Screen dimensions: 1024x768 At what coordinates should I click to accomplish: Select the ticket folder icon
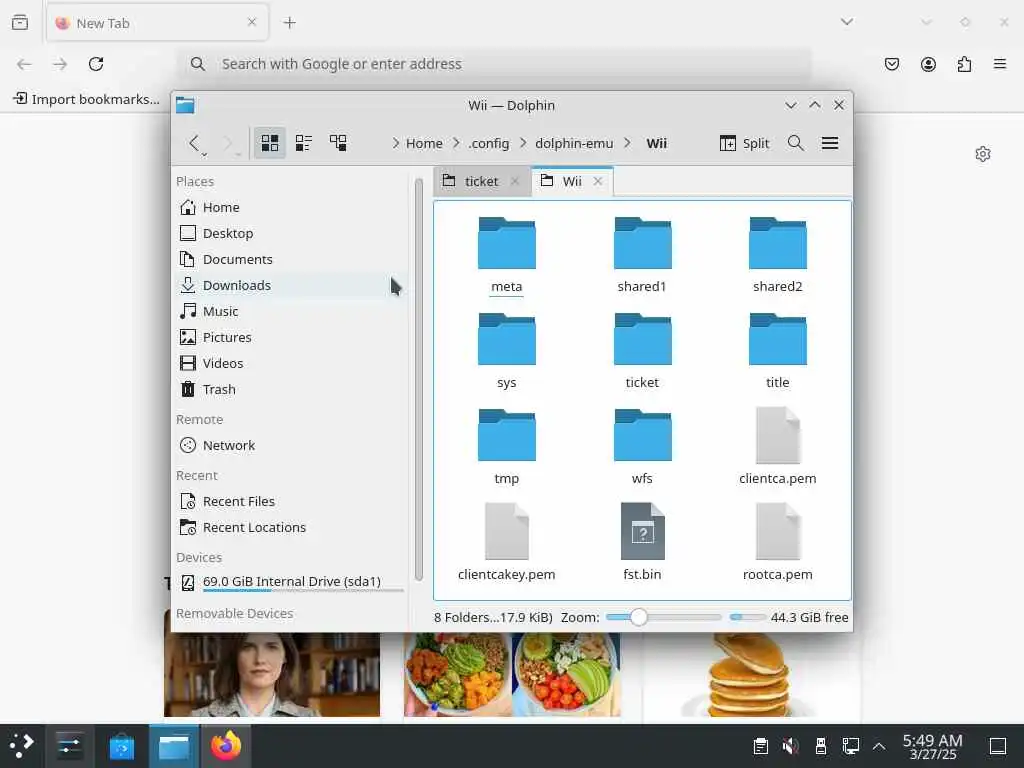(x=642, y=340)
